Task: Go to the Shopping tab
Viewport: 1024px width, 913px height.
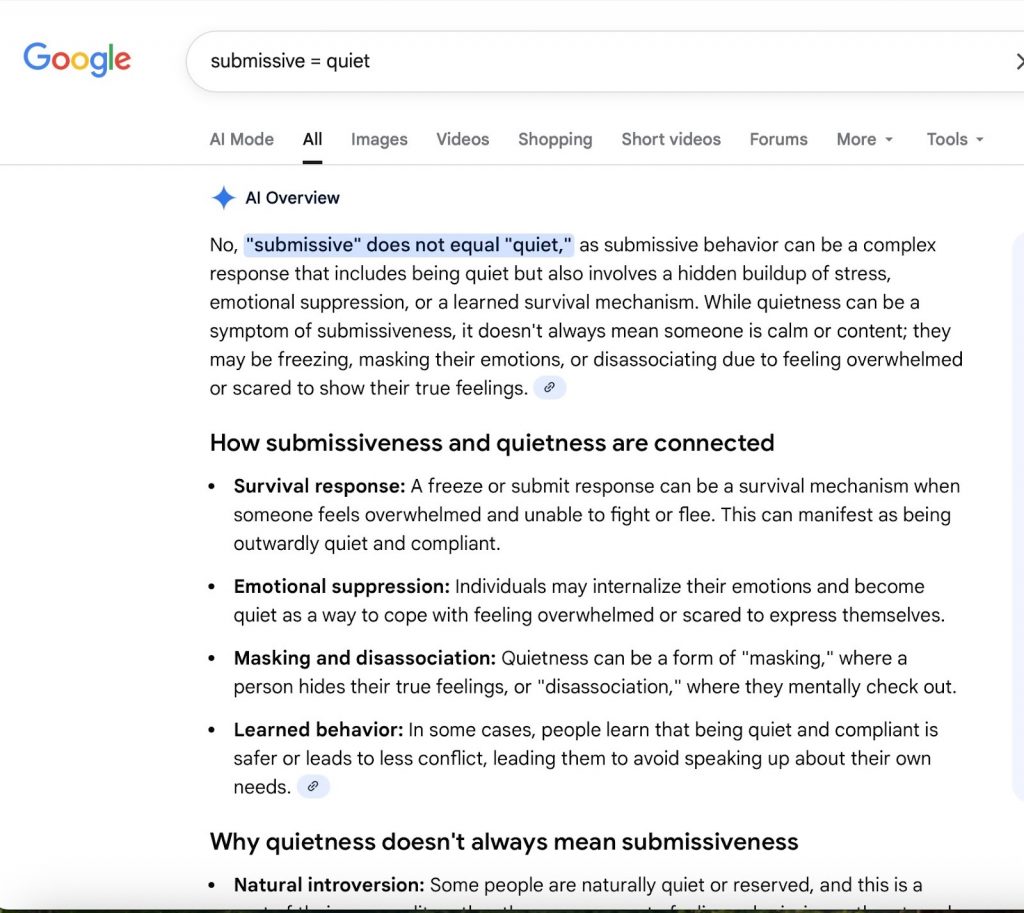Action: pyautogui.click(x=555, y=139)
